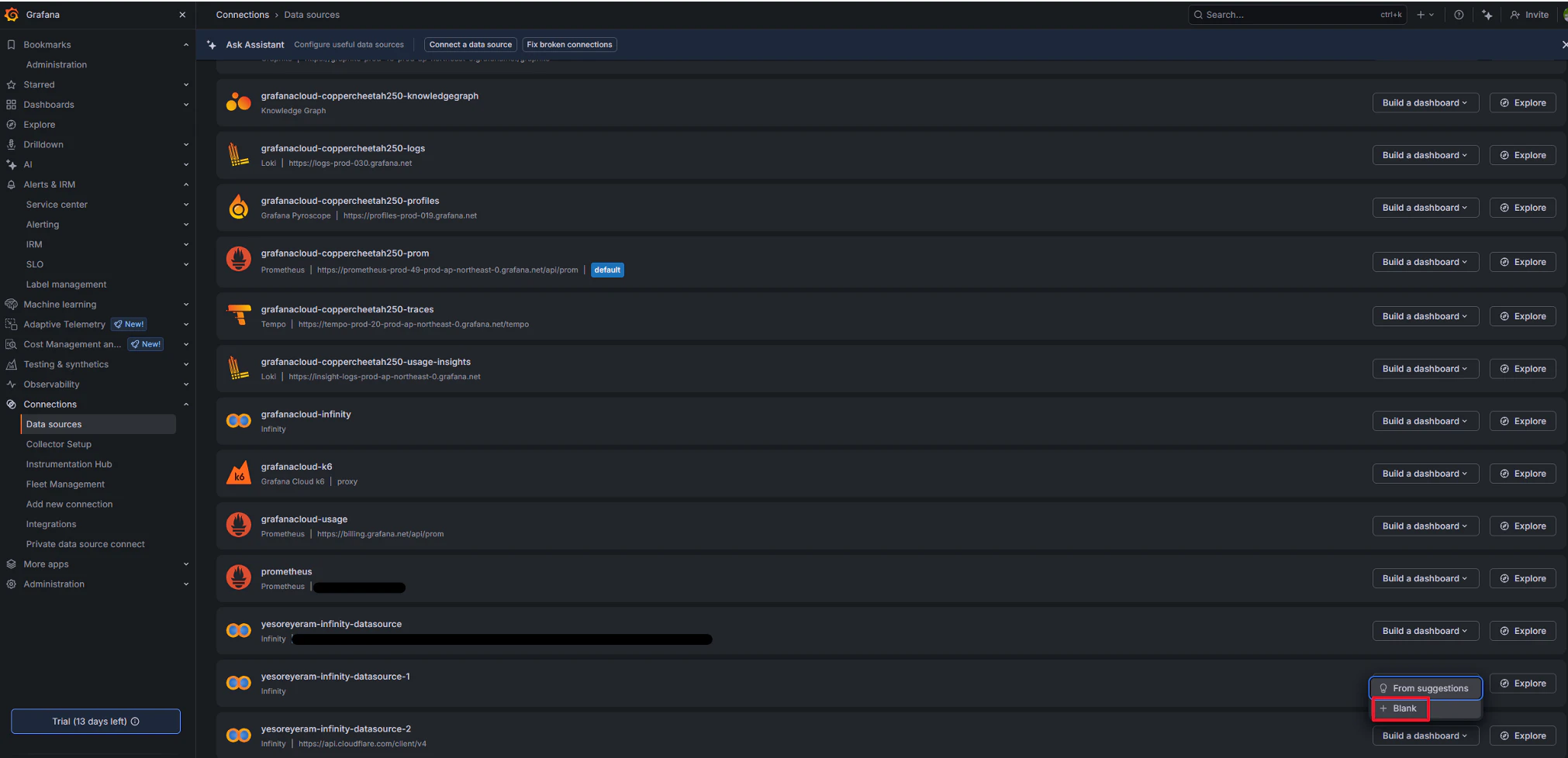Open the Bookmarks section icon in sidebar
The image size is (1568, 758).
click(x=11, y=45)
